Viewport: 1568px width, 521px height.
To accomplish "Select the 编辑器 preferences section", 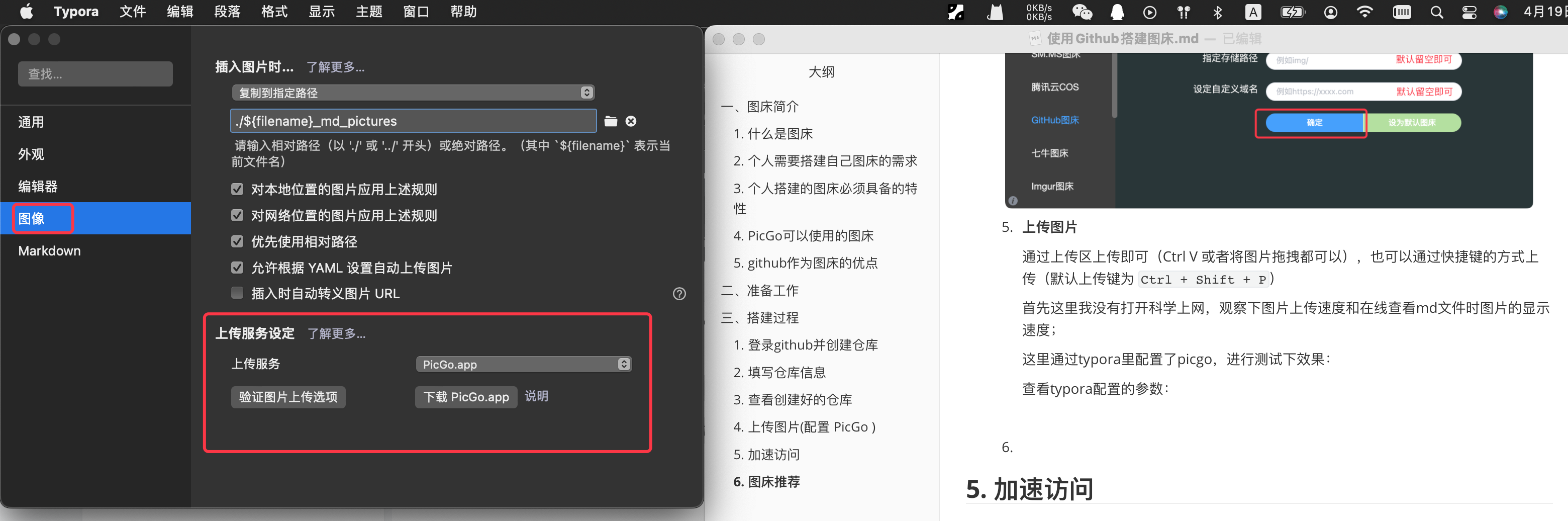I will pyautogui.click(x=95, y=187).
